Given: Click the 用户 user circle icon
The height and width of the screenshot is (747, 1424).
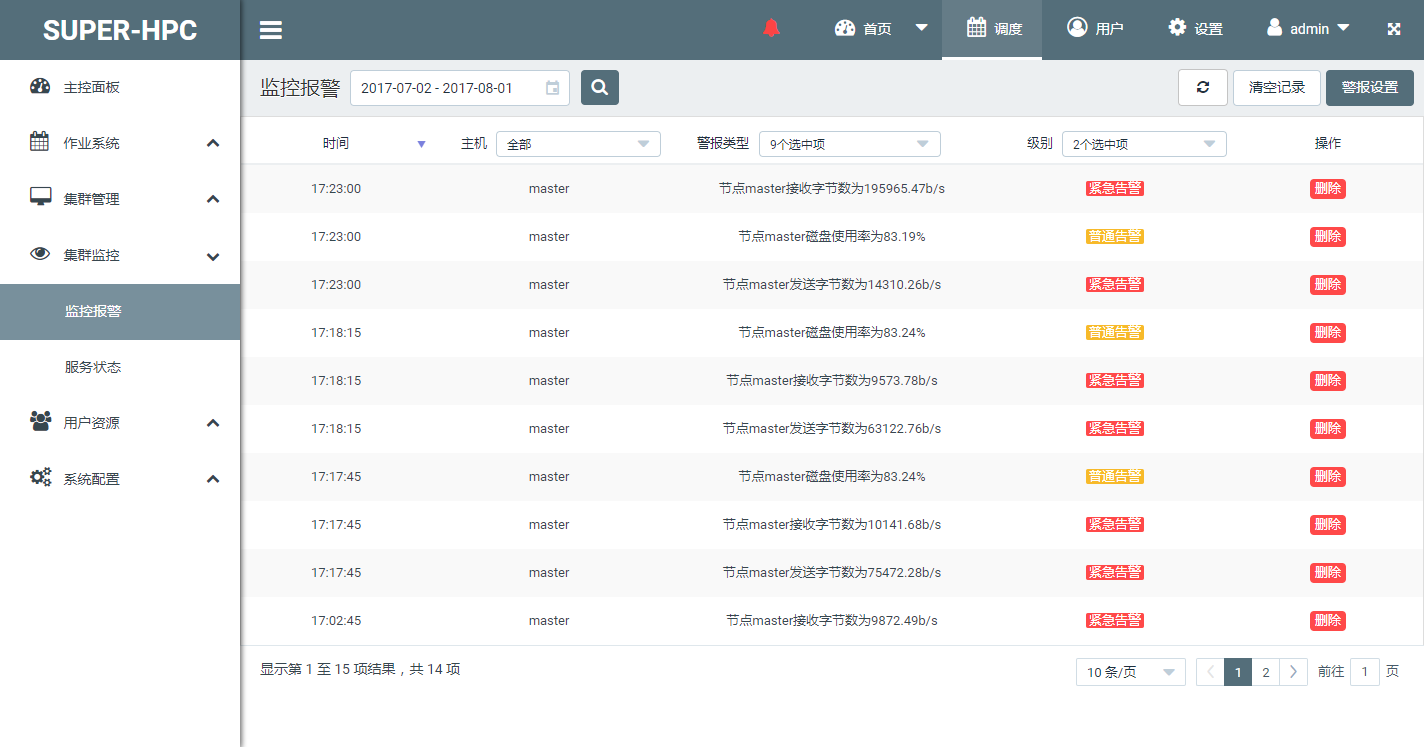Looking at the screenshot, I should 1077,27.
